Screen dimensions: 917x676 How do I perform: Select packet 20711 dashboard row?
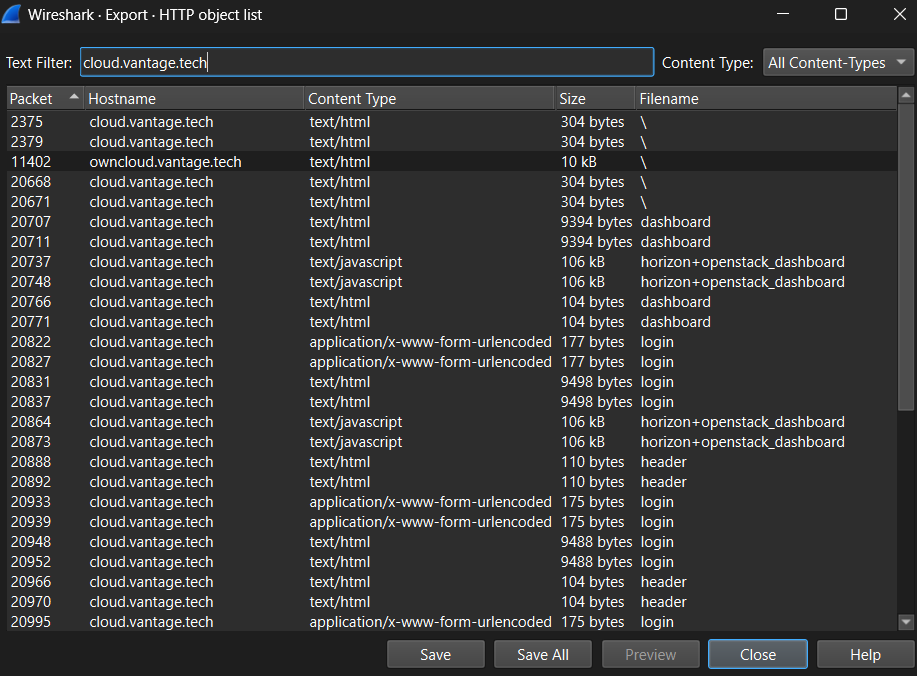(x=451, y=242)
